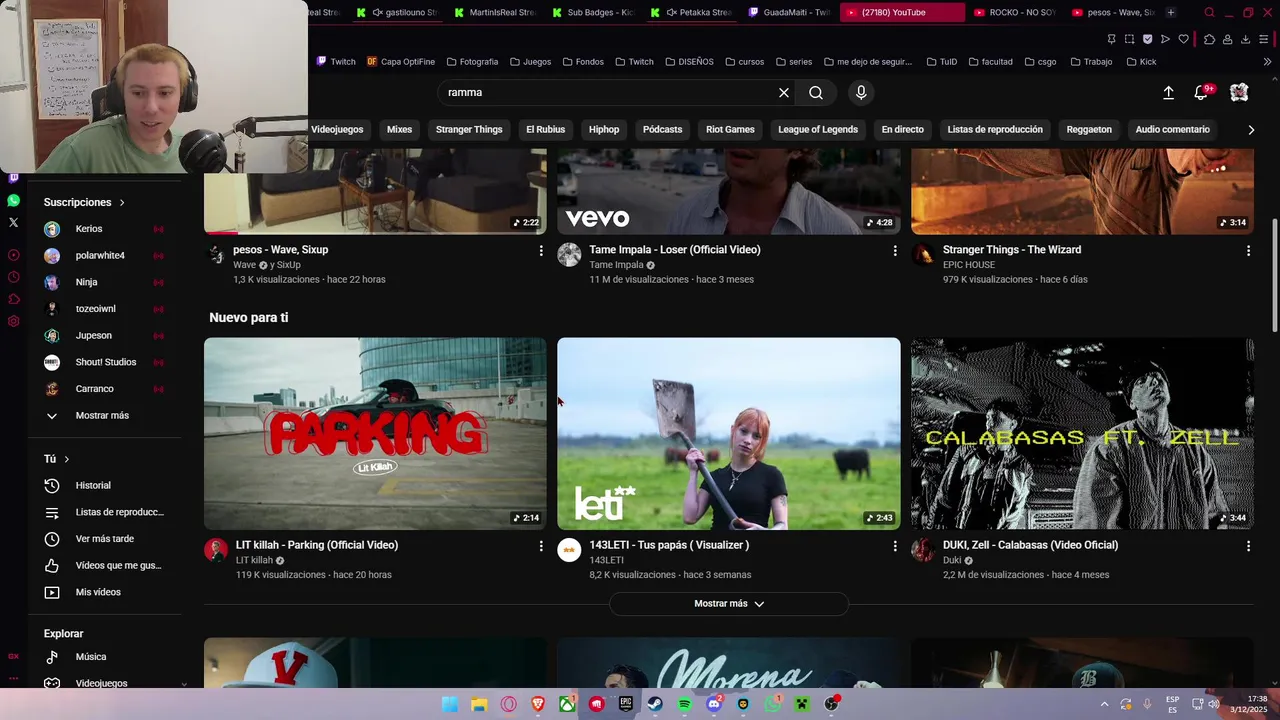Open options menu for LIT killah - Parking
1280x720 pixels.
[541, 546]
